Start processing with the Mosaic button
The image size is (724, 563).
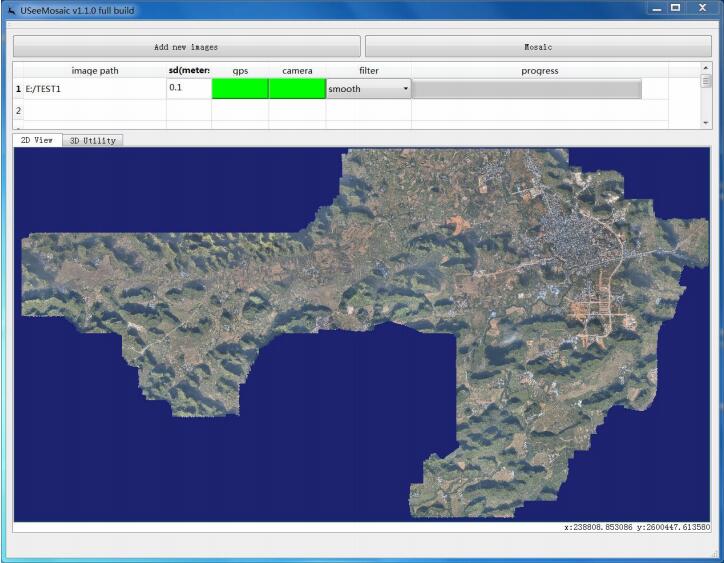tap(538, 47)
